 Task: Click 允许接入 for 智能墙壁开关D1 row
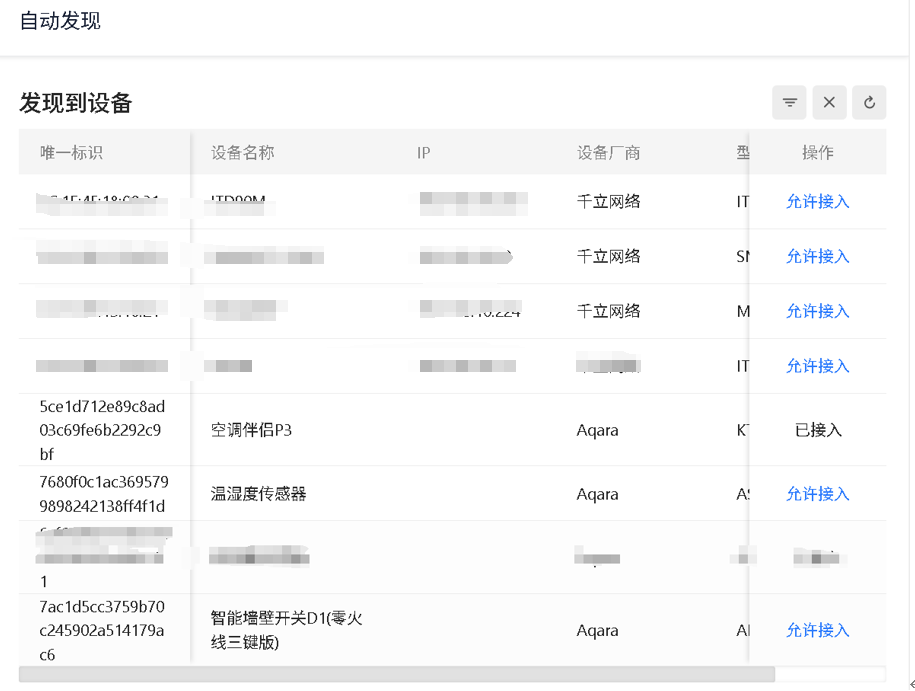(x=817, y=631)
